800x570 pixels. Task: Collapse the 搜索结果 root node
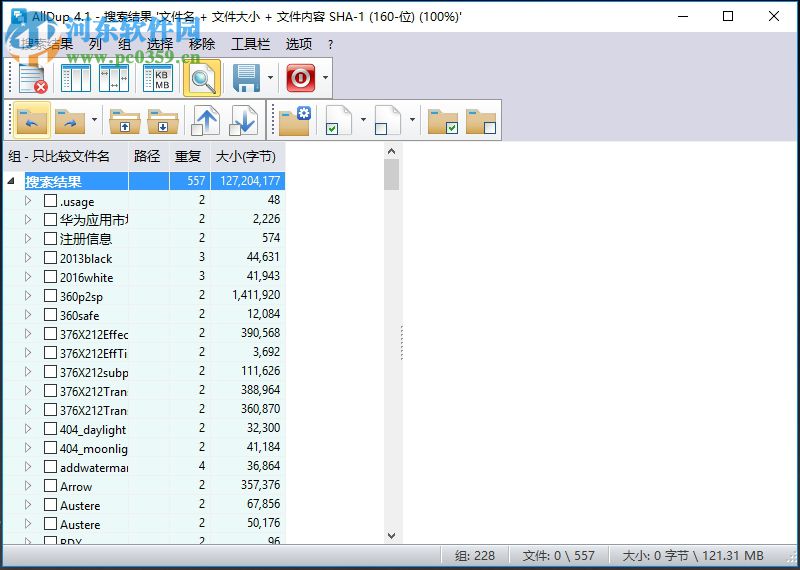(11, 181)
